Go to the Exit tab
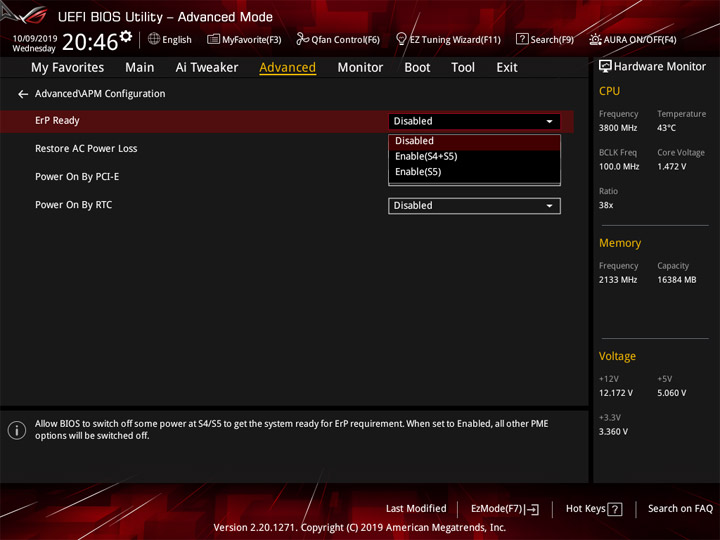 [x=507, y=68]
